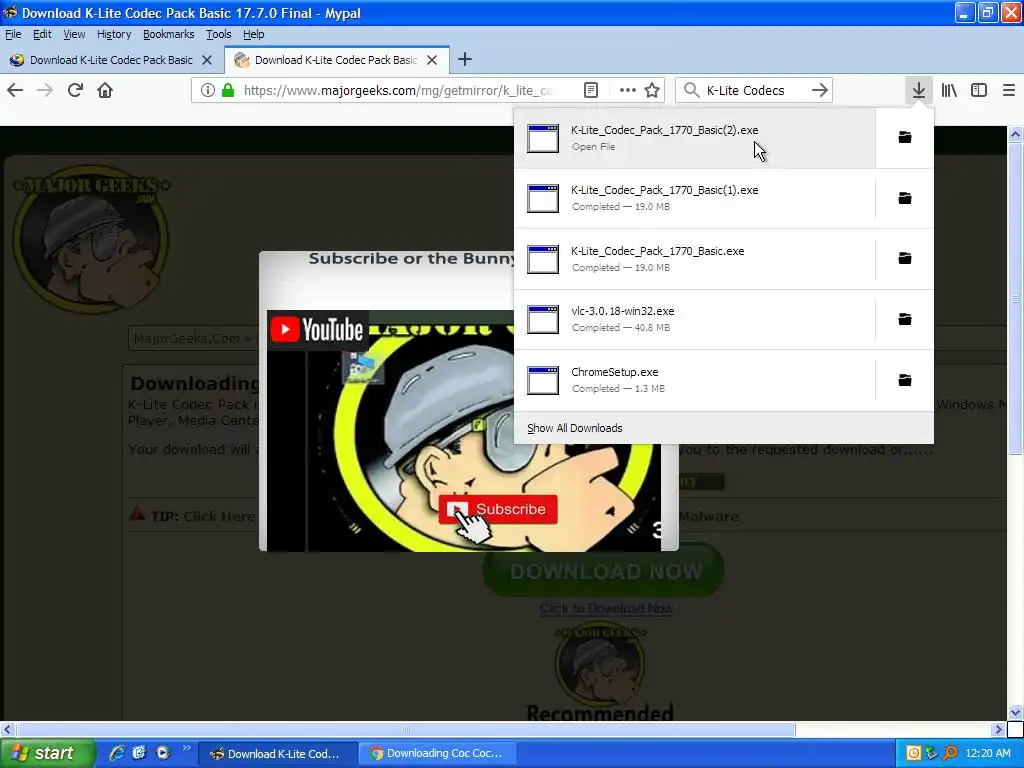The width and height of the screenshot is (1024, 768).
Task: Click the vertical scrollbar down arrow
Action: click(1016, 712)
